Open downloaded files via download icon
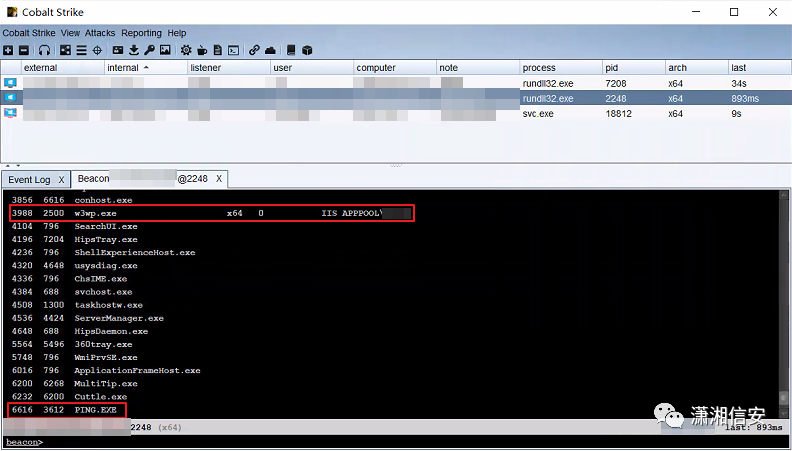This screenshot has width=792, height=451. (134, 50)
